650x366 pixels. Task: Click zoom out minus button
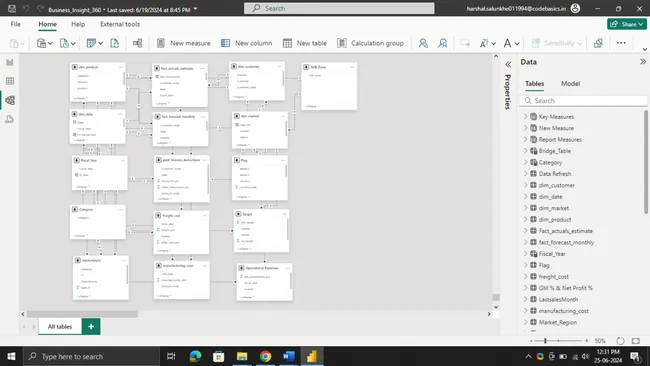pyautogui.click(x=531, y=341)
